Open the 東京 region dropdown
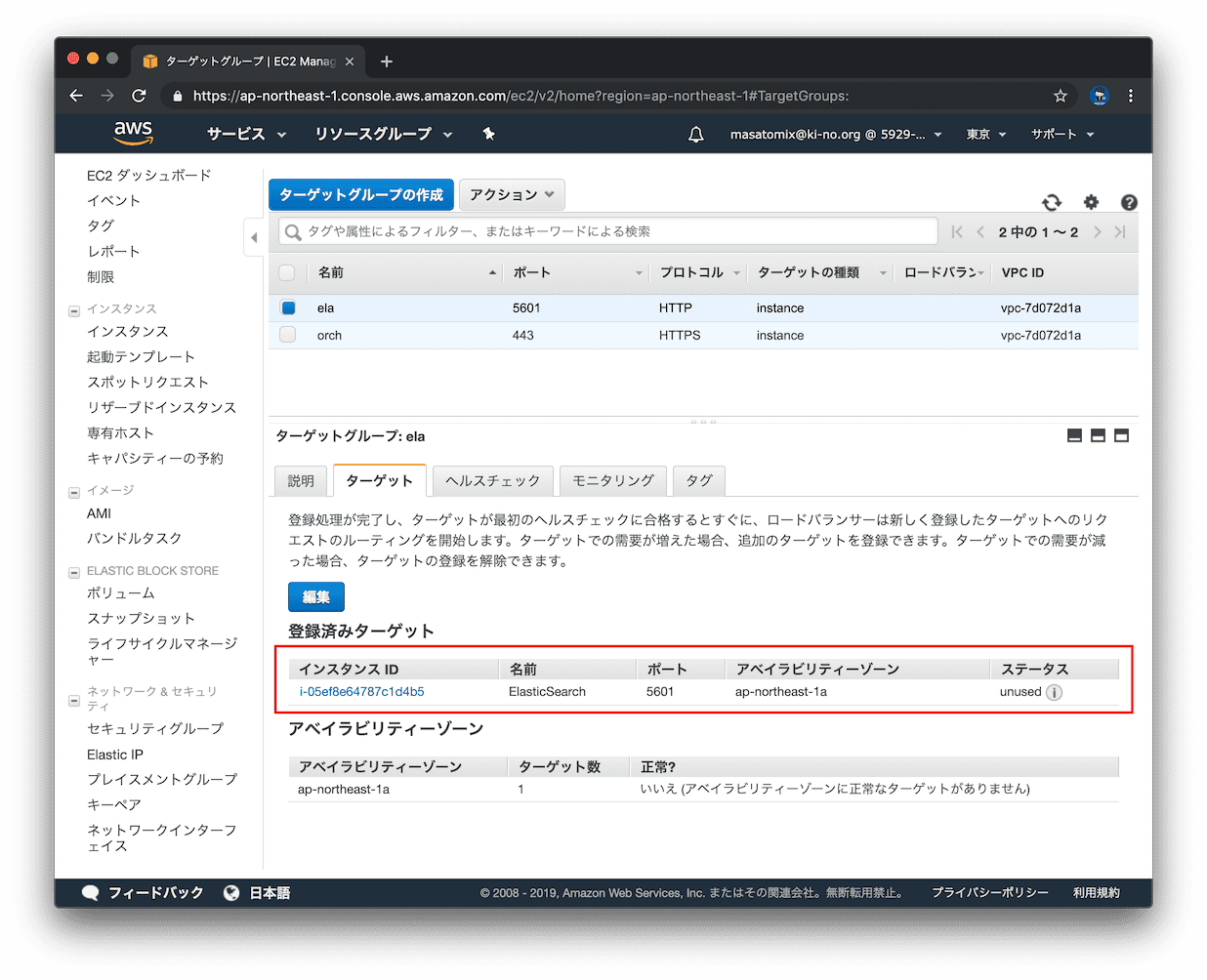1207x980 pixels. 986,134
